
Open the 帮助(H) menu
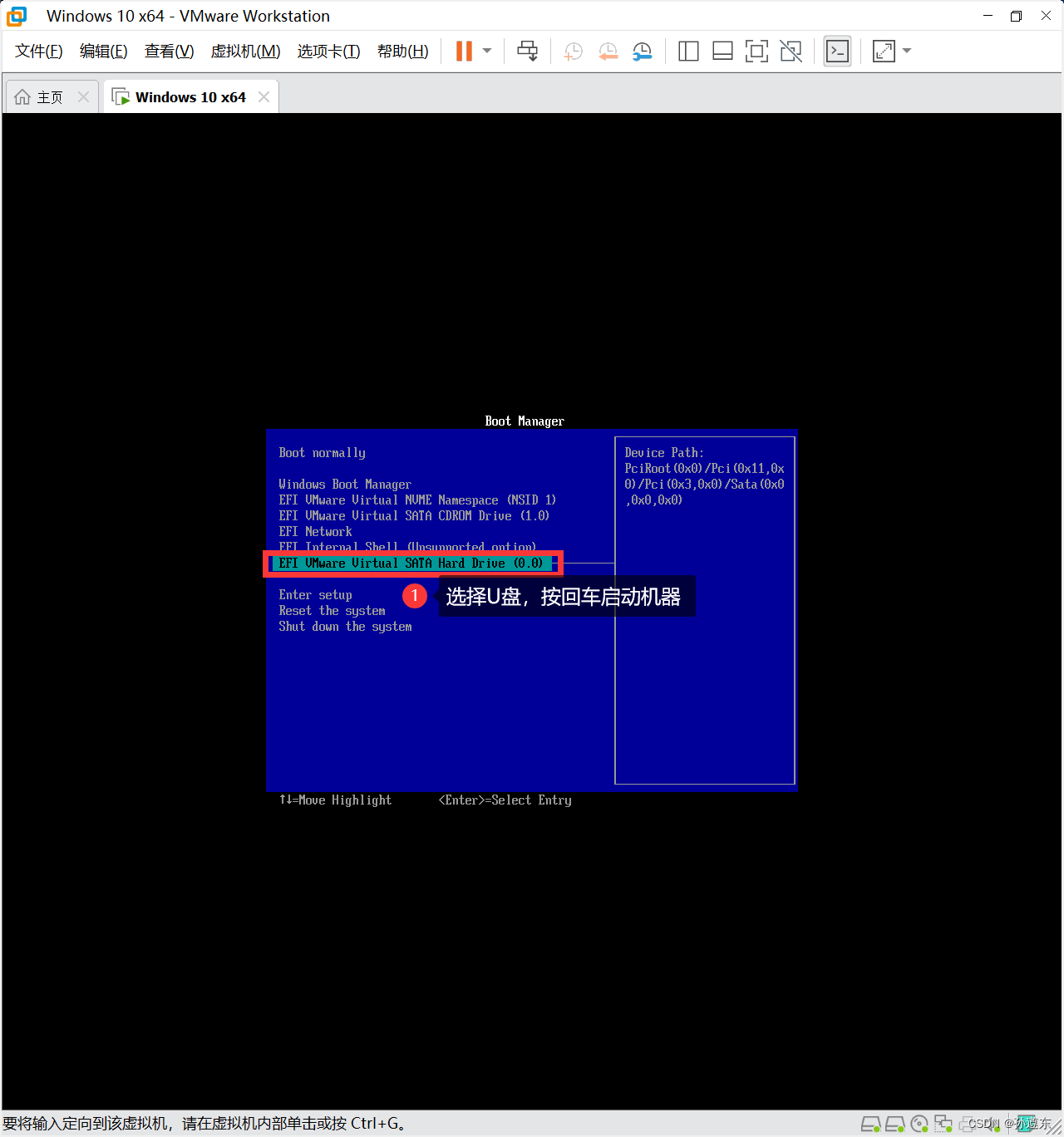[x=403, y=52]
